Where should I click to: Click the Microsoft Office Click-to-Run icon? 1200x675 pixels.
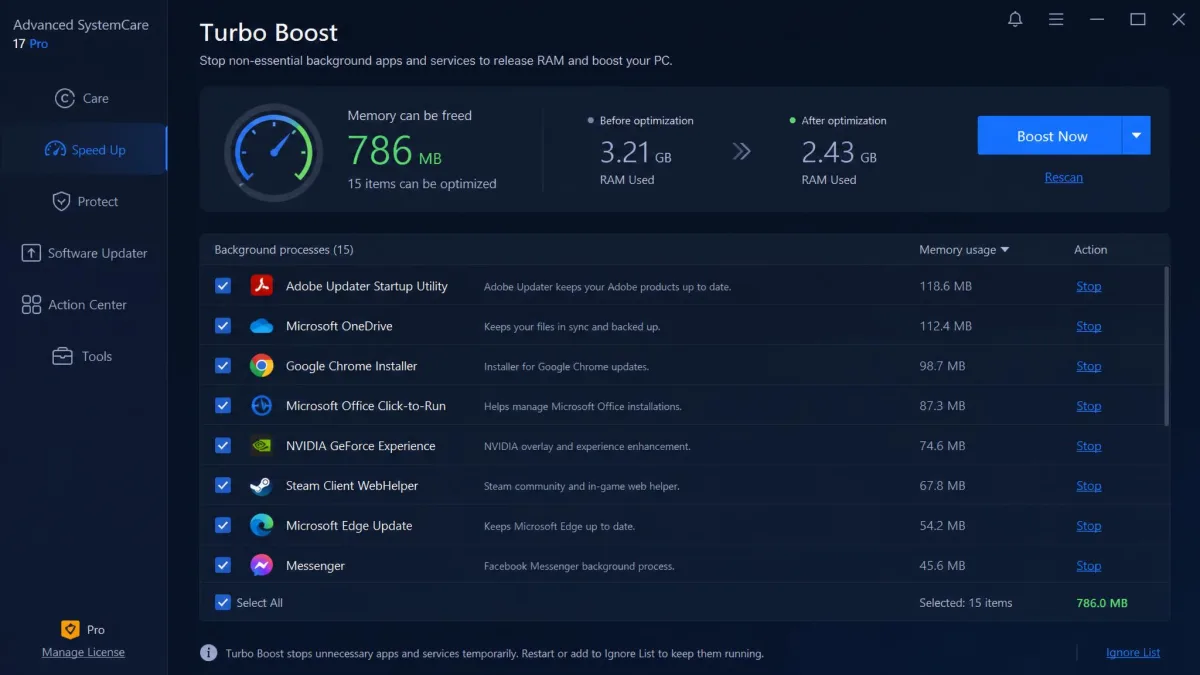coord(261,406)
